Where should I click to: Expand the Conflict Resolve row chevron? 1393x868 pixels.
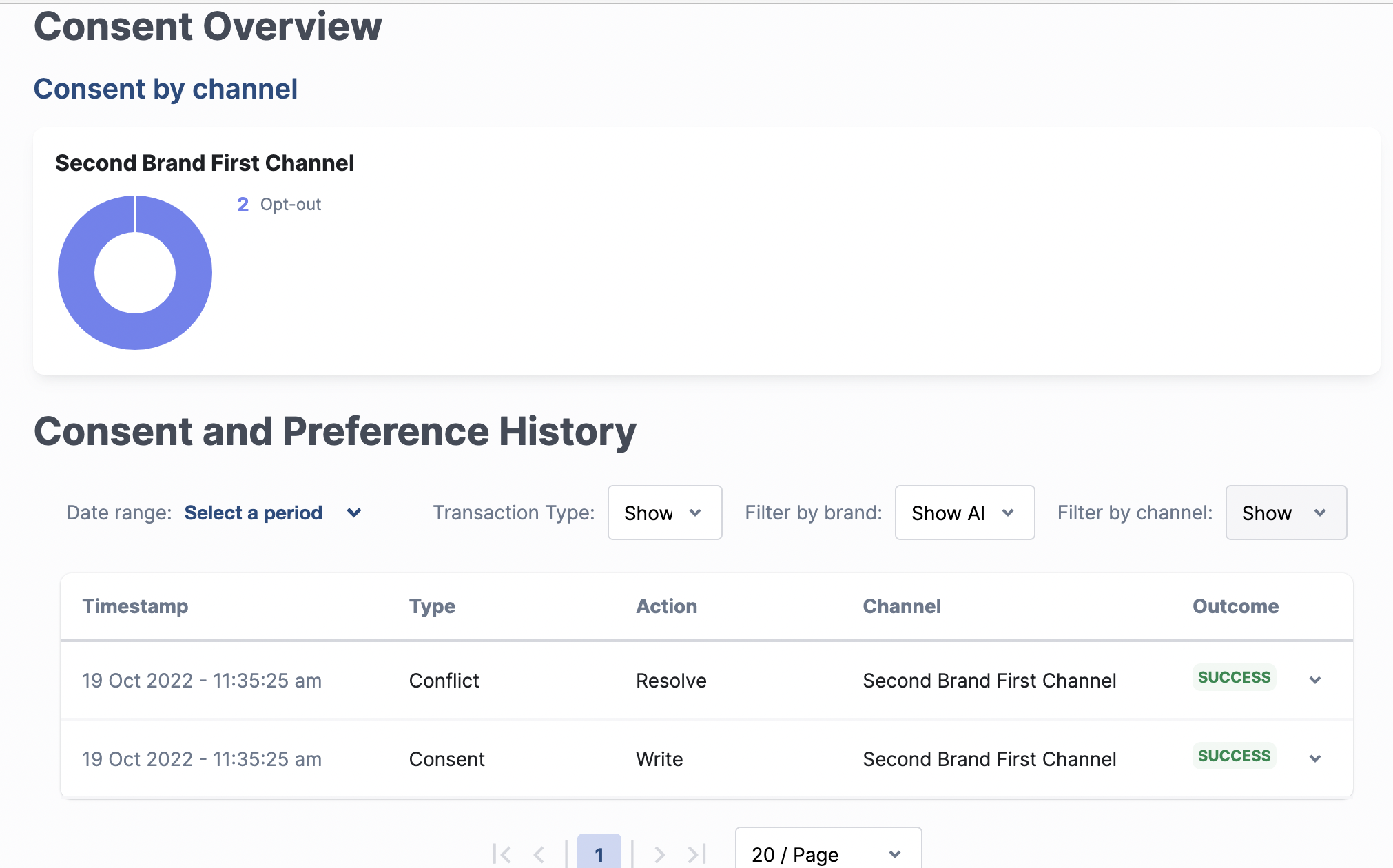pos(1315,680)
